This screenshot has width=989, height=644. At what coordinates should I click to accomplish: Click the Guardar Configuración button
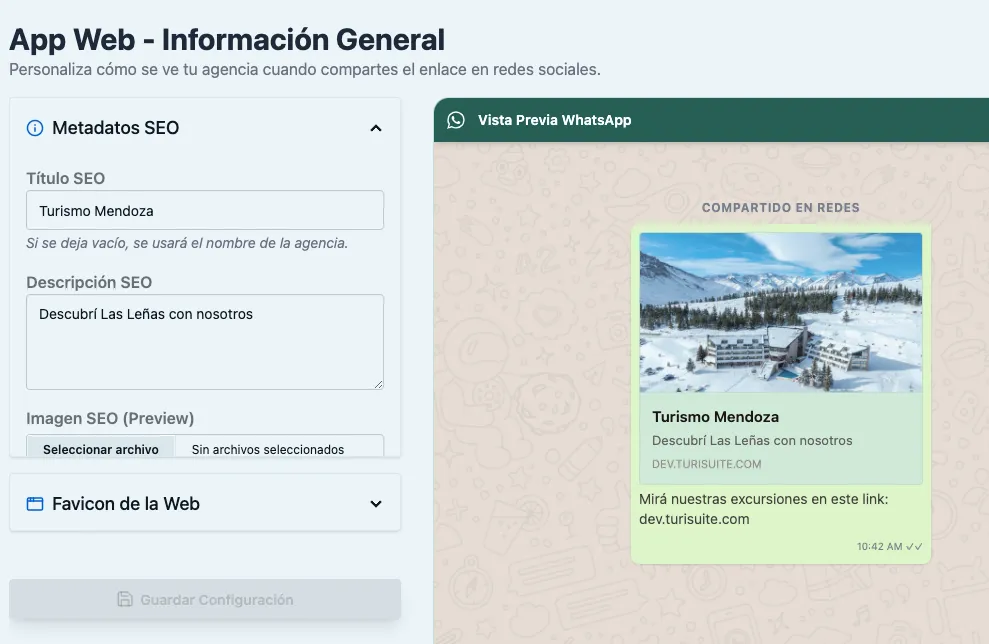(x=205, y=599)
